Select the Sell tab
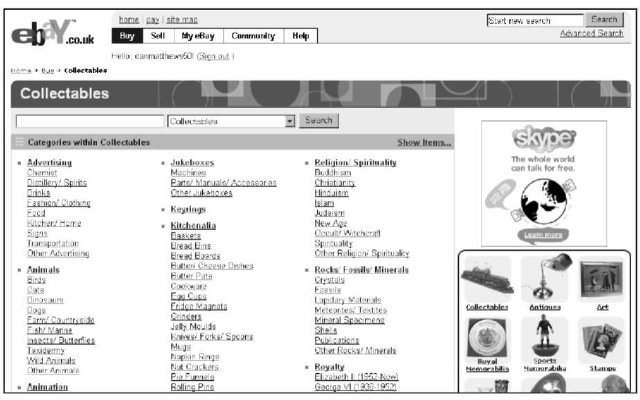 158,36
